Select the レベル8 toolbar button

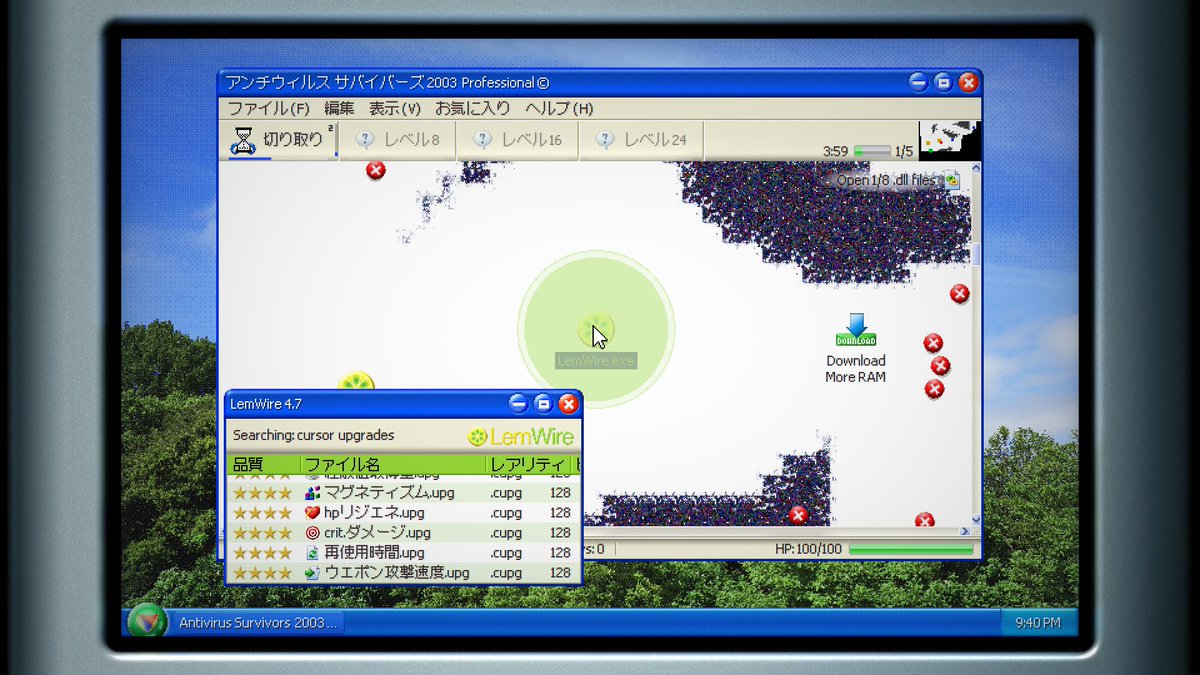tap(397, 140)
